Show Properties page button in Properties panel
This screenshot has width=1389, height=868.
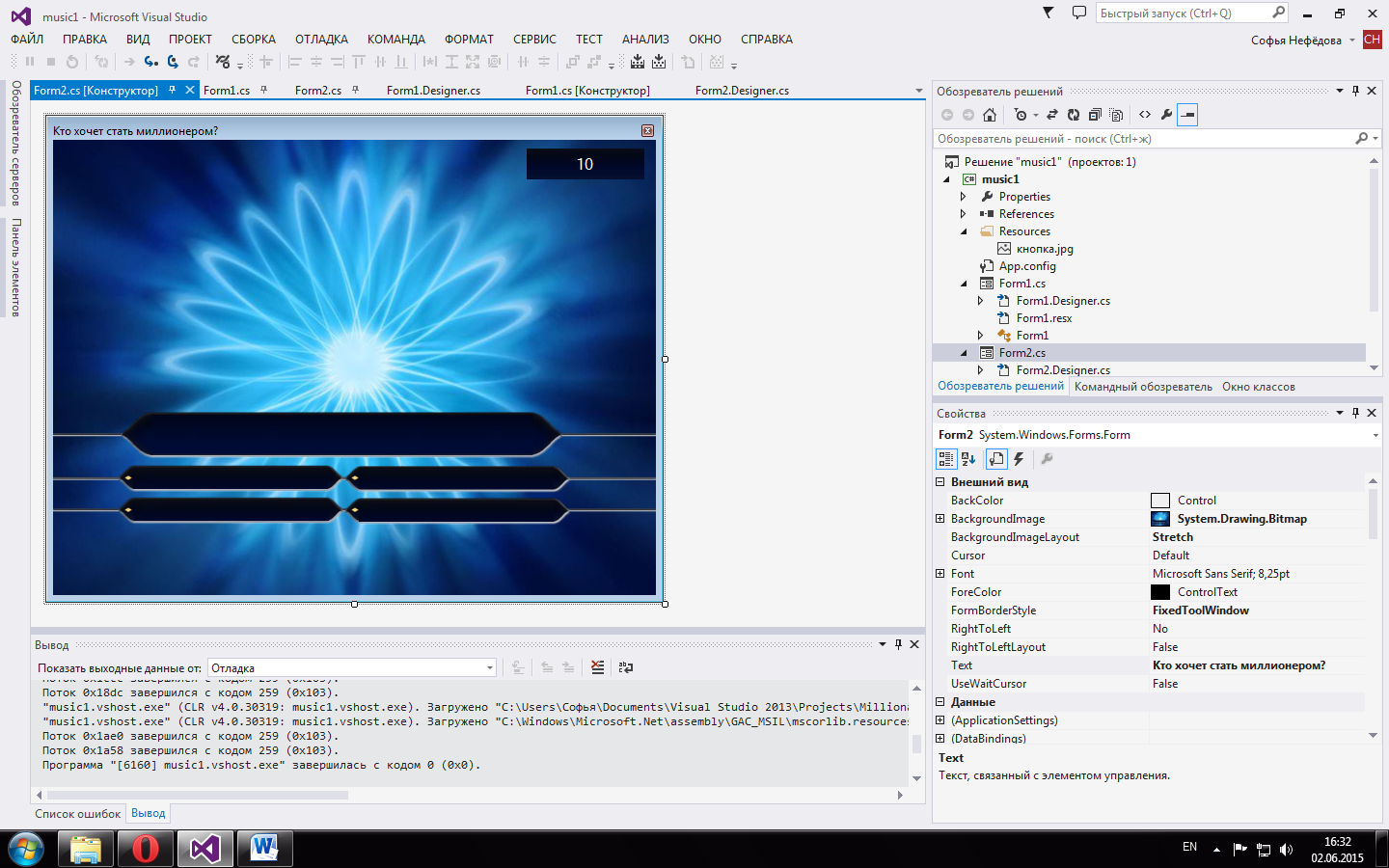996,459
